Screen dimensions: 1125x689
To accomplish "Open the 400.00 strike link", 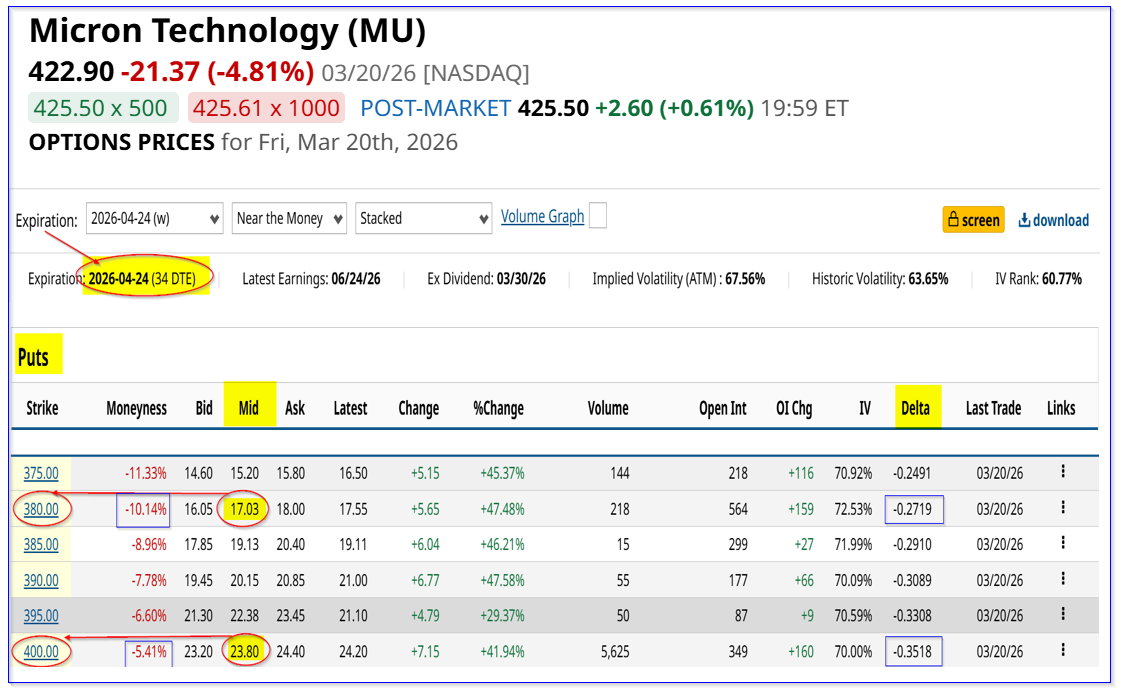I will pos(41,653).
